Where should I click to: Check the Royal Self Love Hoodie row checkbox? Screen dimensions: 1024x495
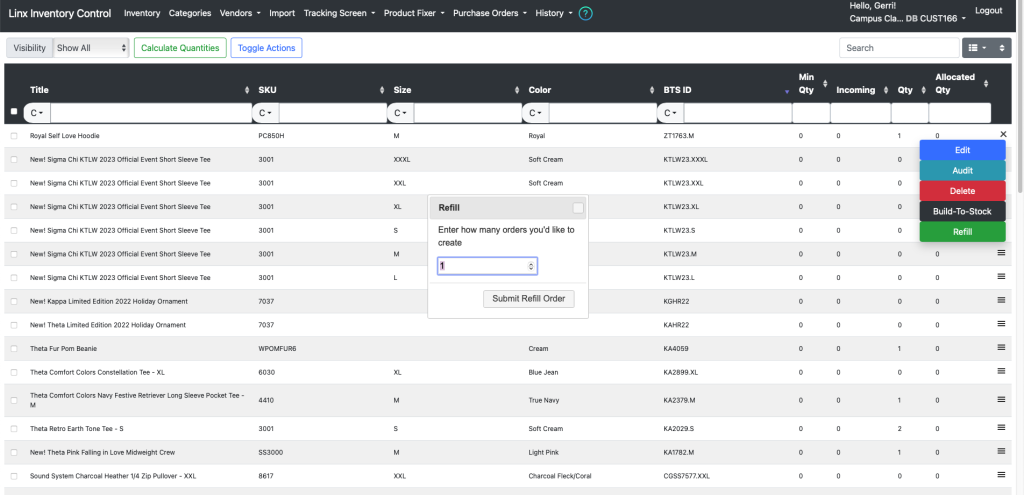[x=14, y=136]
